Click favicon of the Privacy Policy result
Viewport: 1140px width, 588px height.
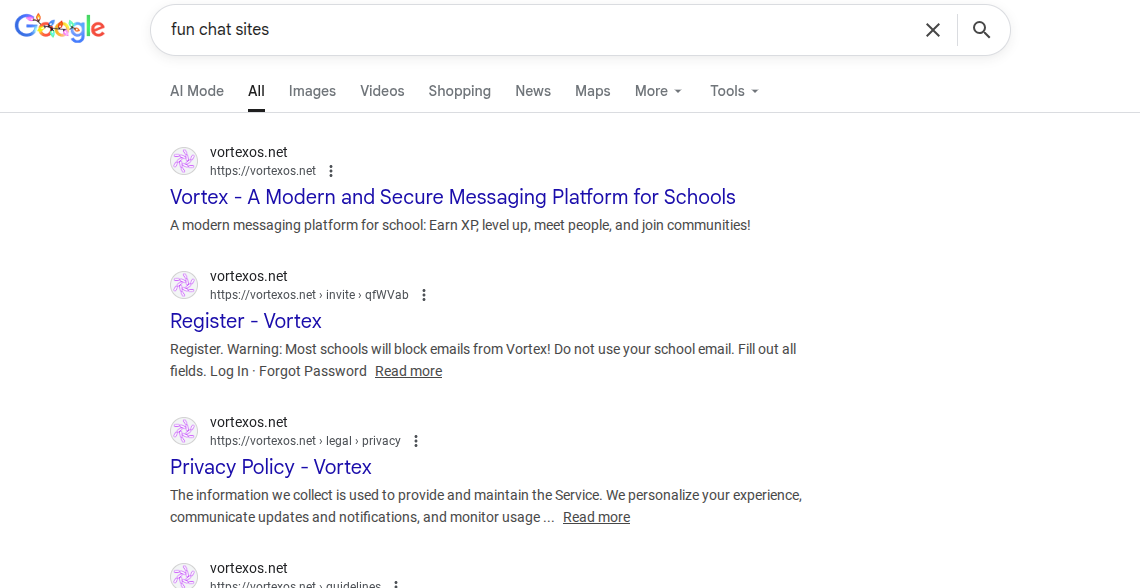pos(184,431)
